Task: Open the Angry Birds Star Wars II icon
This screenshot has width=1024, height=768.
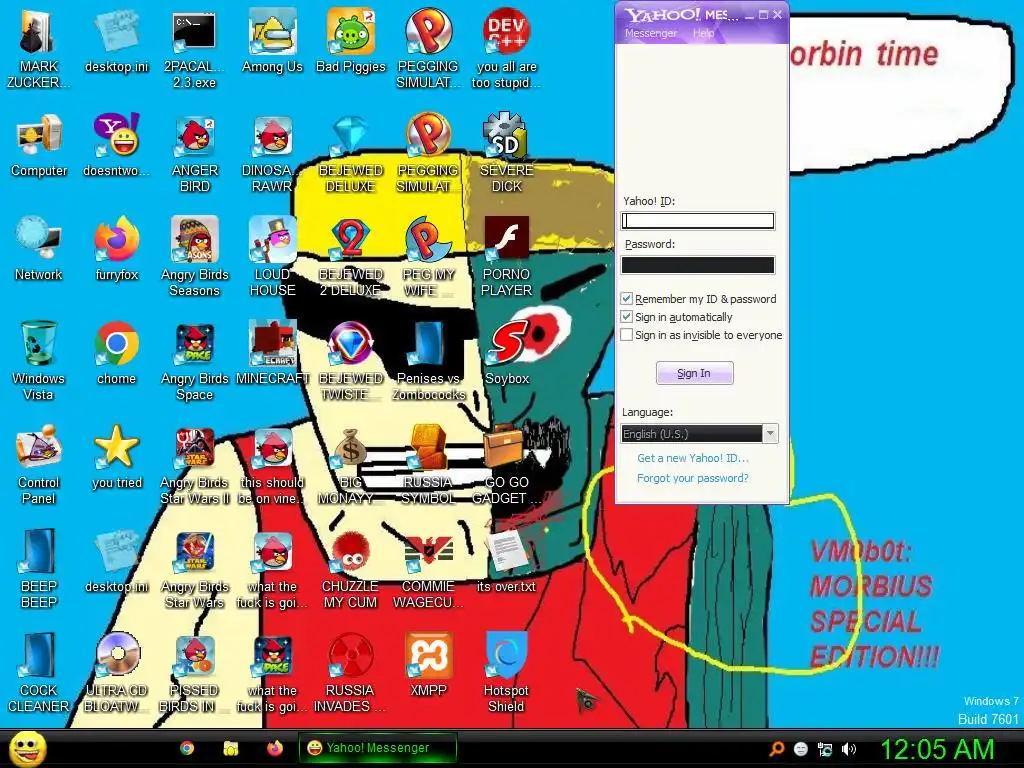Action: click(195, 464)
